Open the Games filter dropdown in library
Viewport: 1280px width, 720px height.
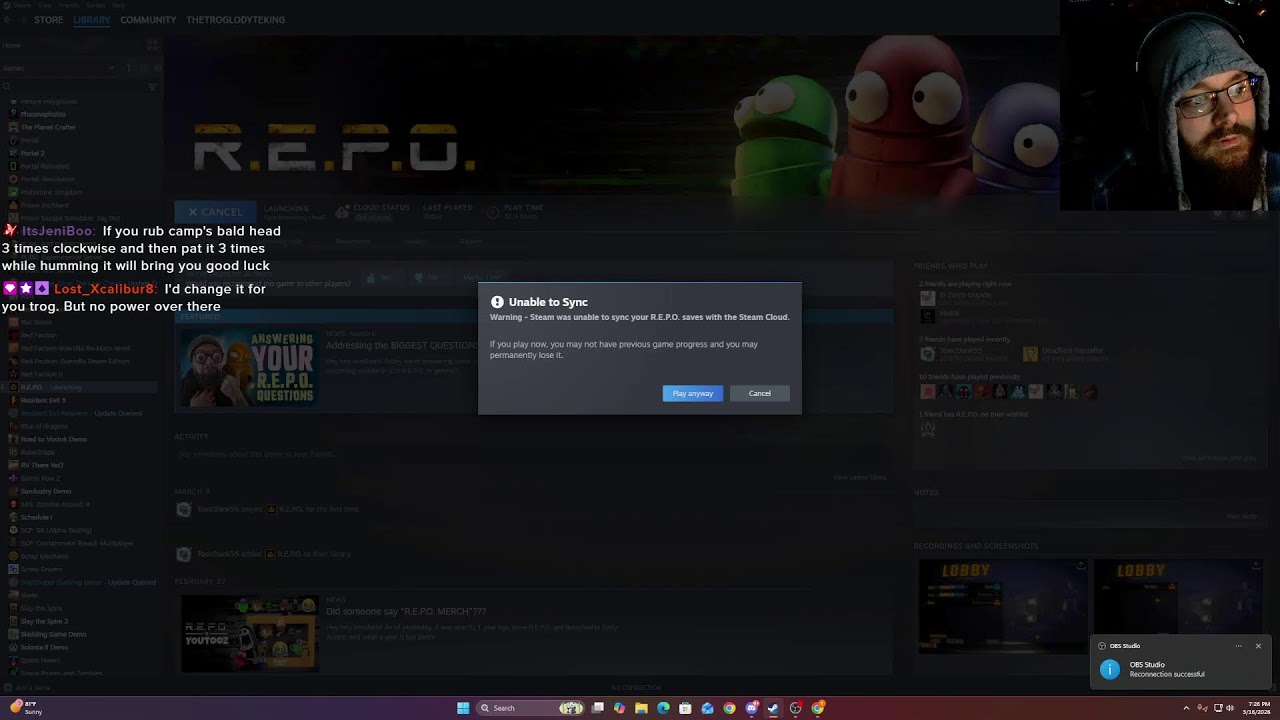(58, 68)
